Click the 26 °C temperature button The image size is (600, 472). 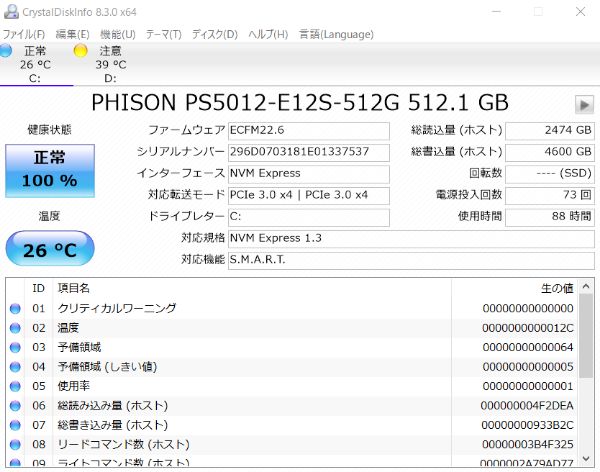[50, 248]
